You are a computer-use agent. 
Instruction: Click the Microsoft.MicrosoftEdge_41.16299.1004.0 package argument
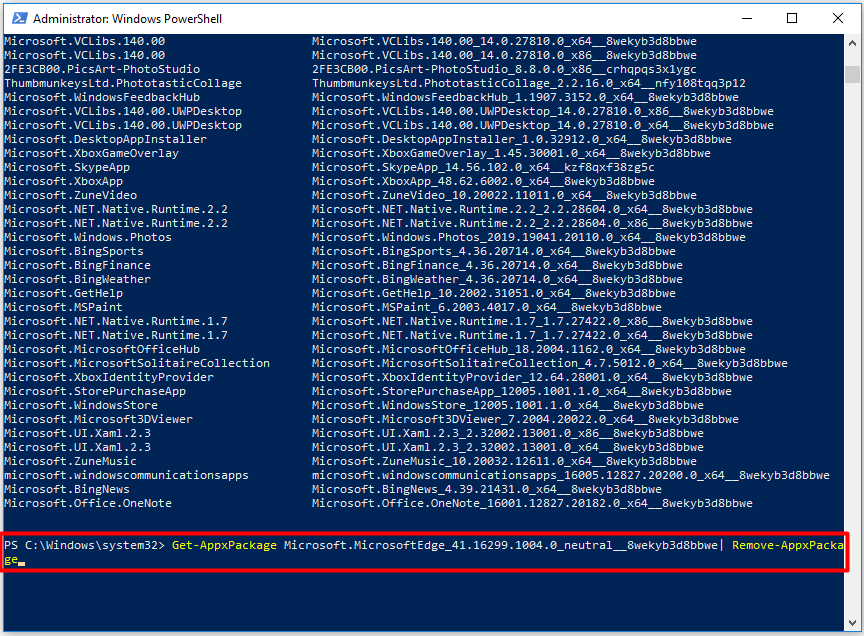pos(501,545)
